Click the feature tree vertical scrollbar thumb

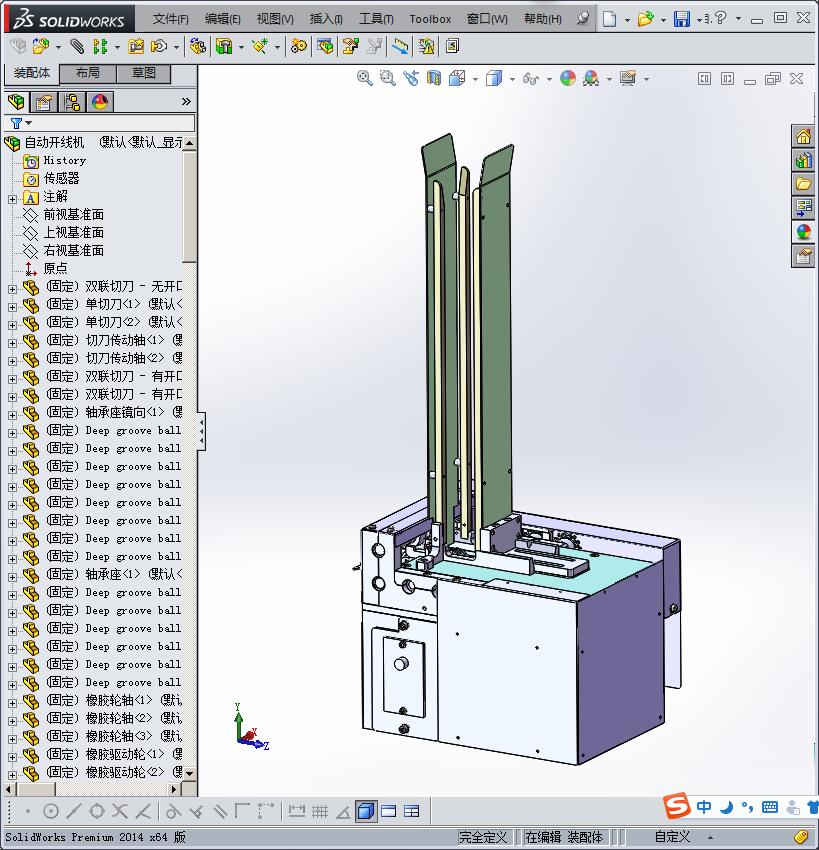pos(189,206)
